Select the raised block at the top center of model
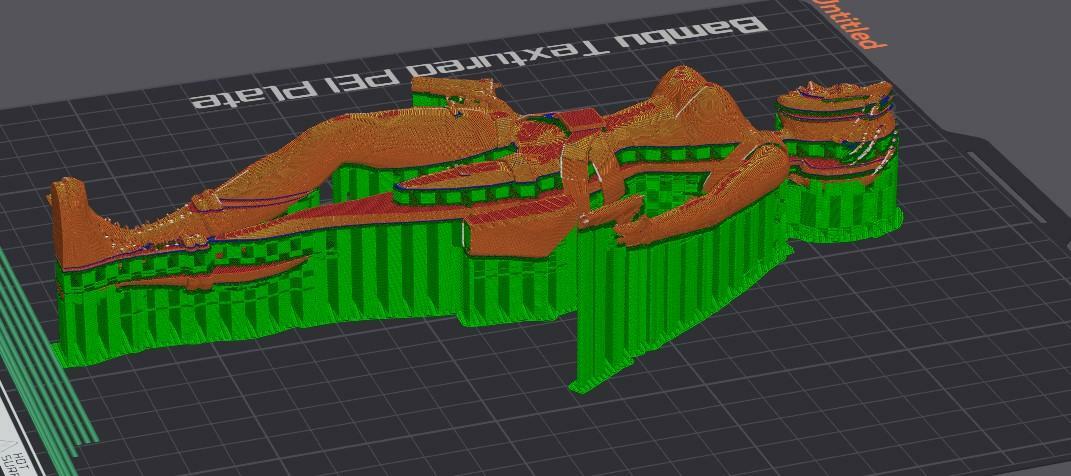Viewport: 1071px width, 476px height. (450, 97)
